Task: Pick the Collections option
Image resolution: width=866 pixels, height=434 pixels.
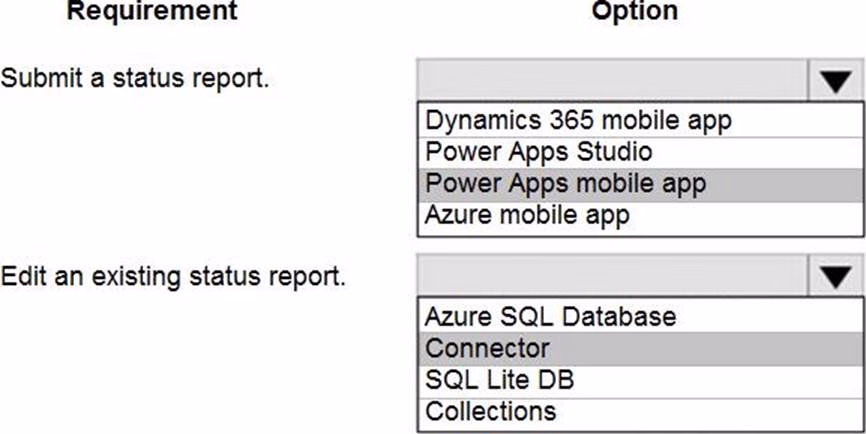Action: (490, 410)
